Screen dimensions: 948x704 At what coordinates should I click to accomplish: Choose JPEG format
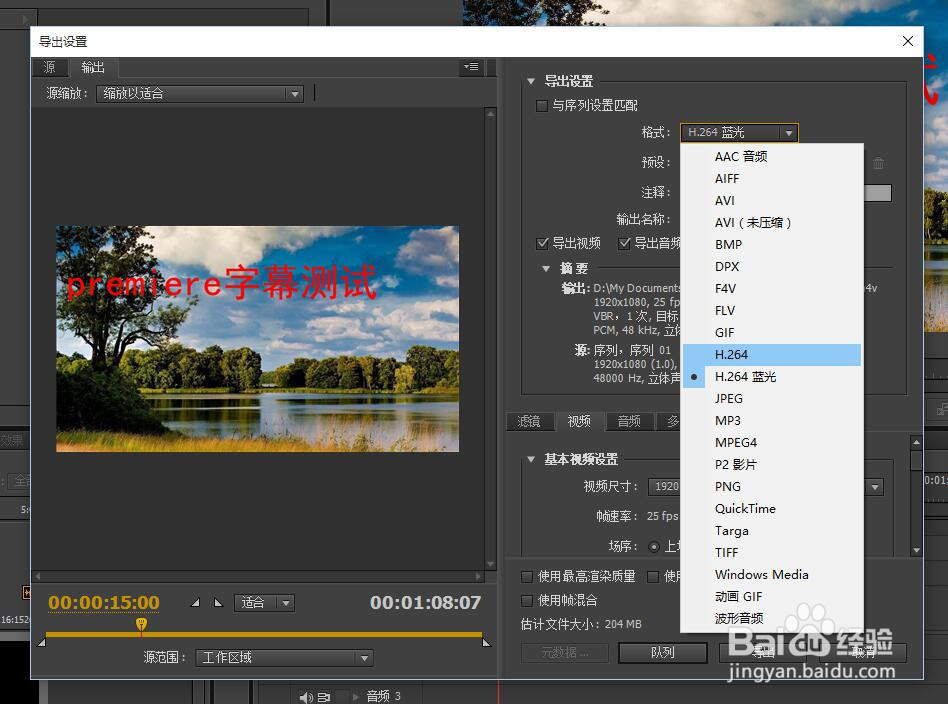pyautogui.click(x=771, y=399)
